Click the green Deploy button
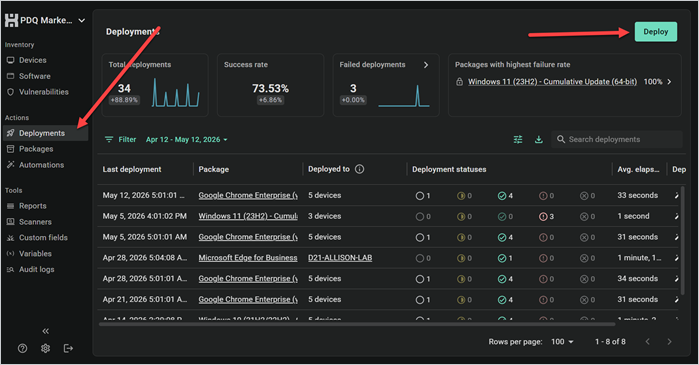The height and width of the screenshot is (365, 699). [656, 32]
